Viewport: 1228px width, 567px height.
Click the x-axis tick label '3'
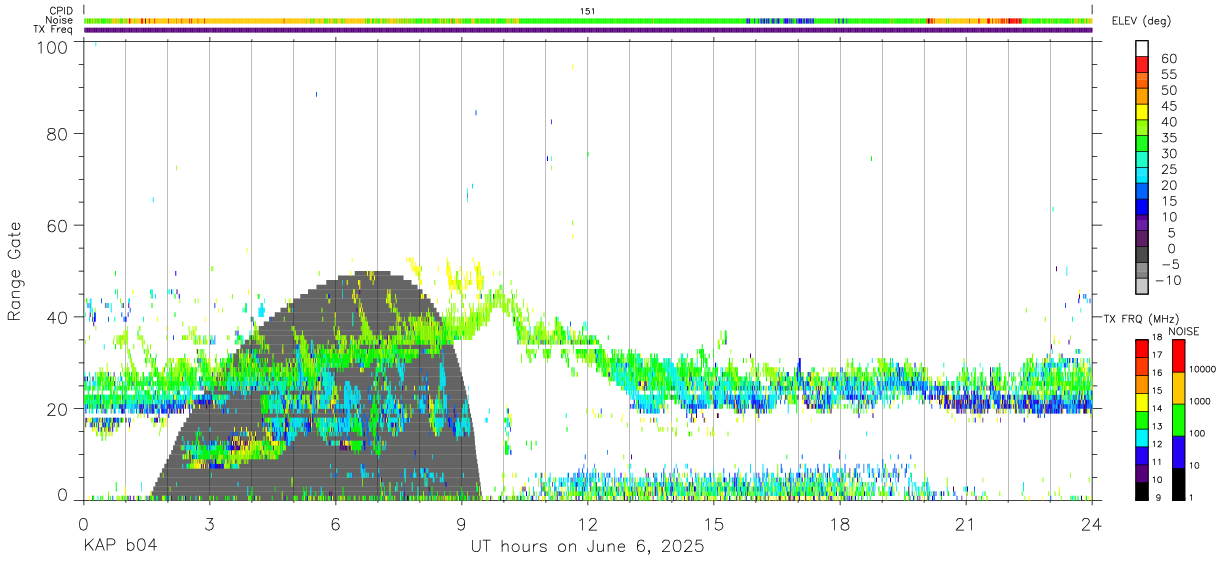[209, 526]
